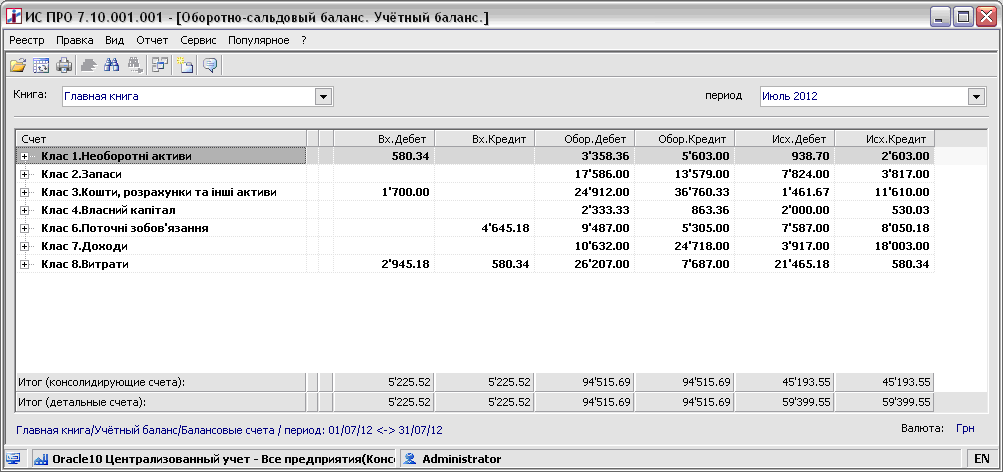Open the Правка menu
The height and width of the screenshot is (472, 1003).
75,40
